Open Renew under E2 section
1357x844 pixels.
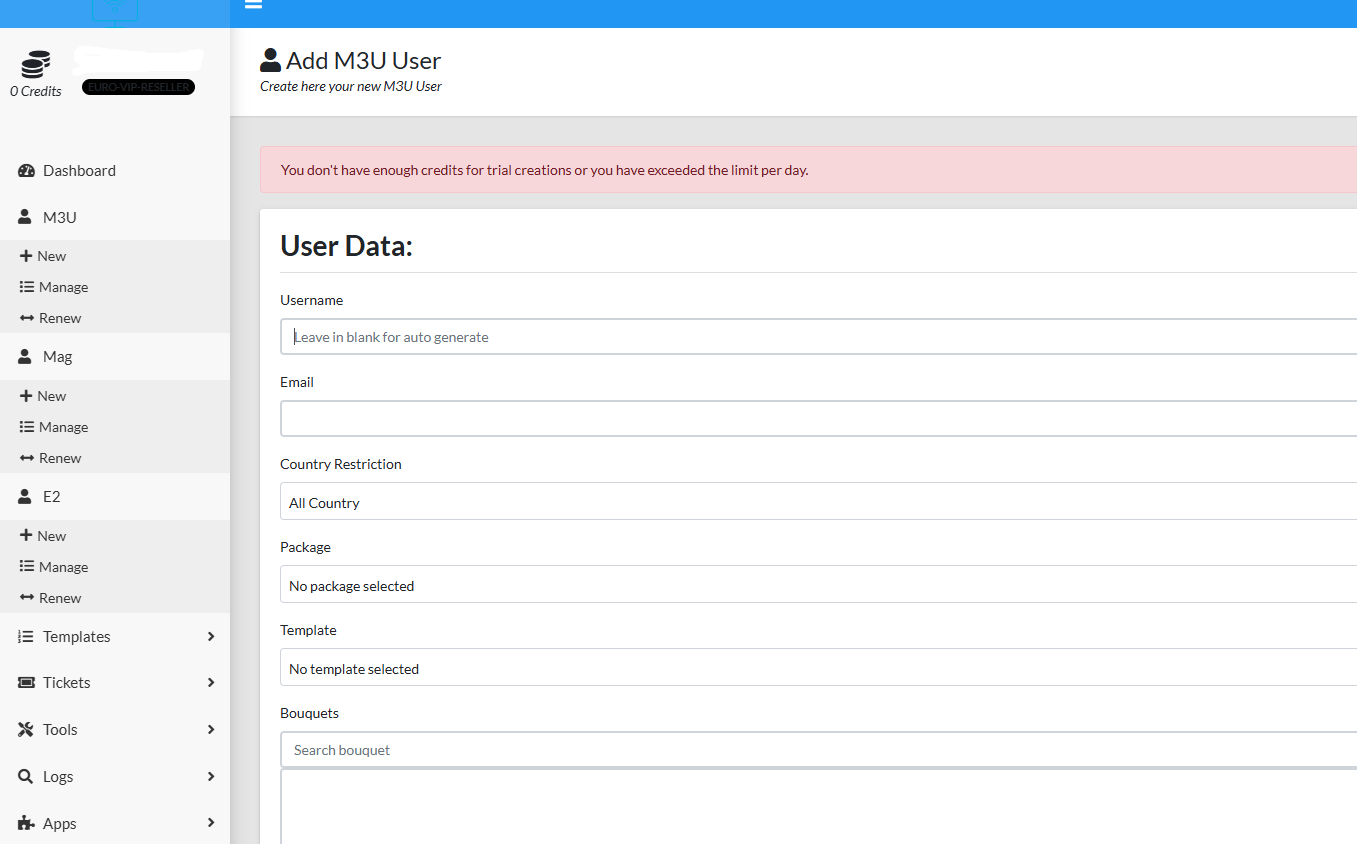pyautogui.click(x=60, y=598)
